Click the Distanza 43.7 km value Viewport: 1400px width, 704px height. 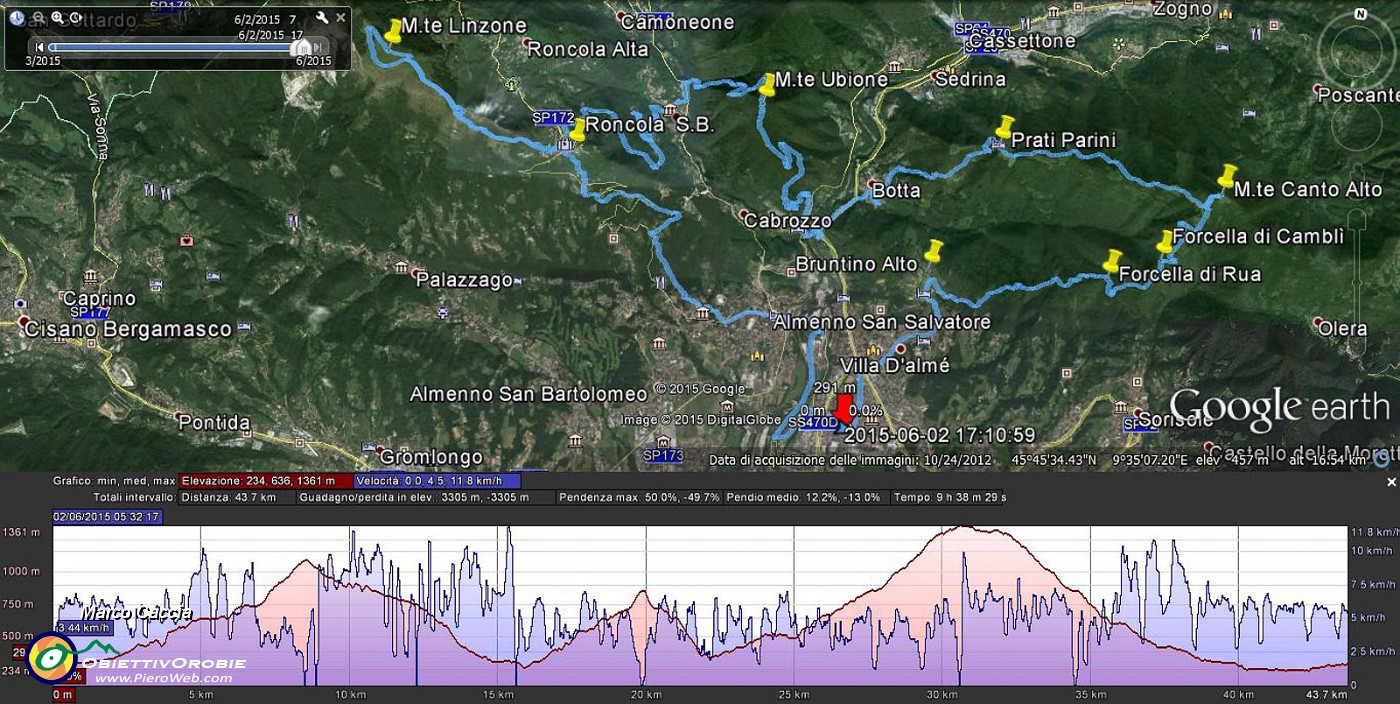[x=239, y=497]
